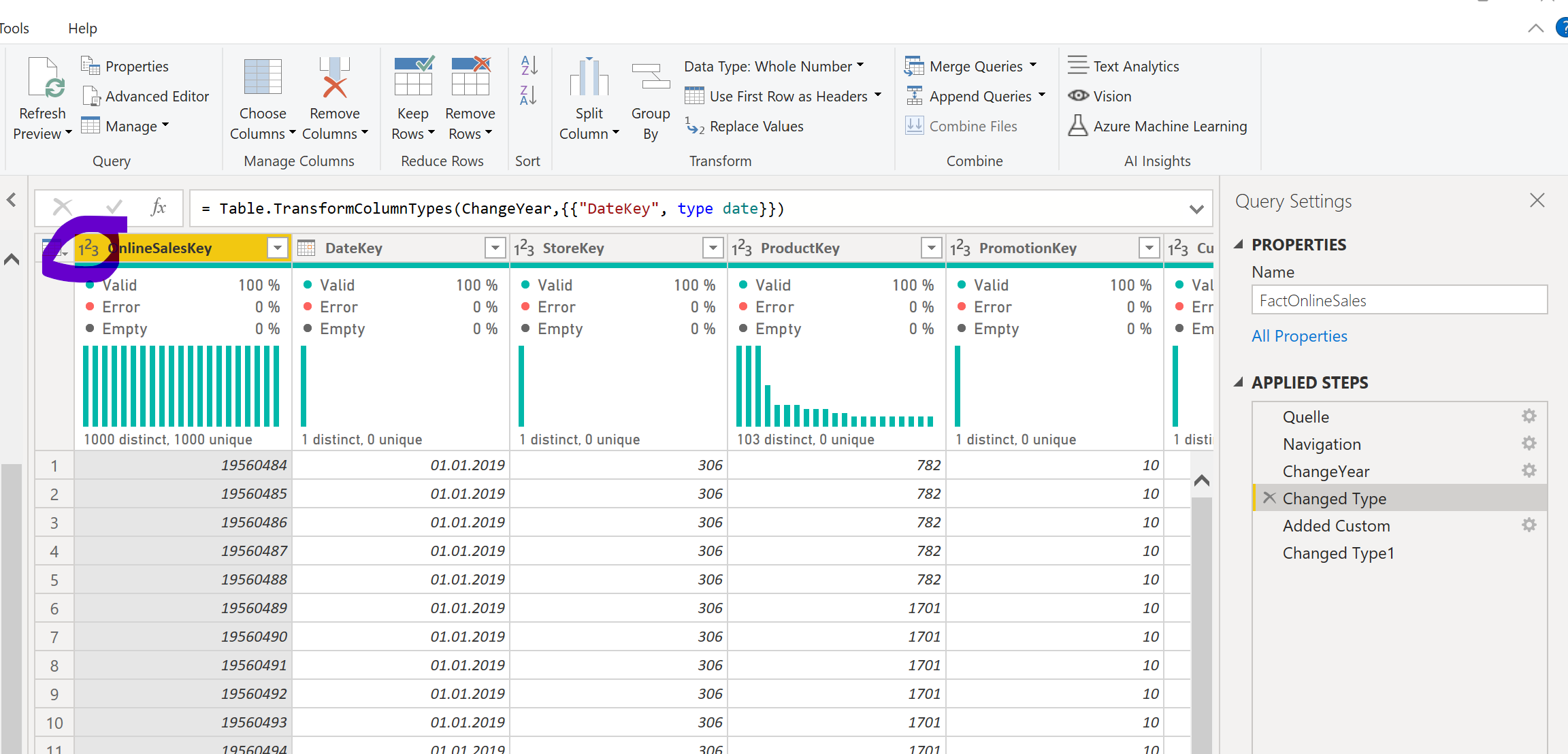Click the query Name input field

(x=1399, y=300)
